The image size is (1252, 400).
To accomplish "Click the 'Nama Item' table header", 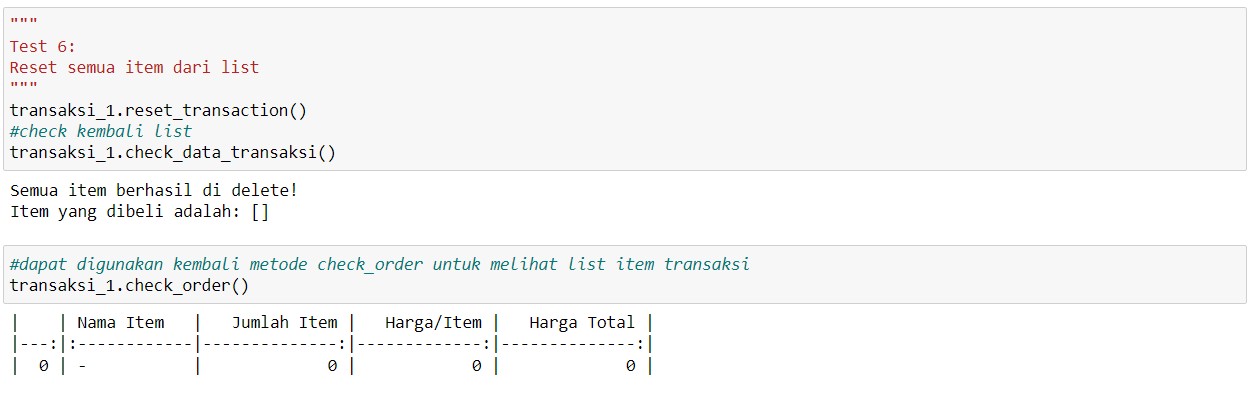I will [121, 322].
